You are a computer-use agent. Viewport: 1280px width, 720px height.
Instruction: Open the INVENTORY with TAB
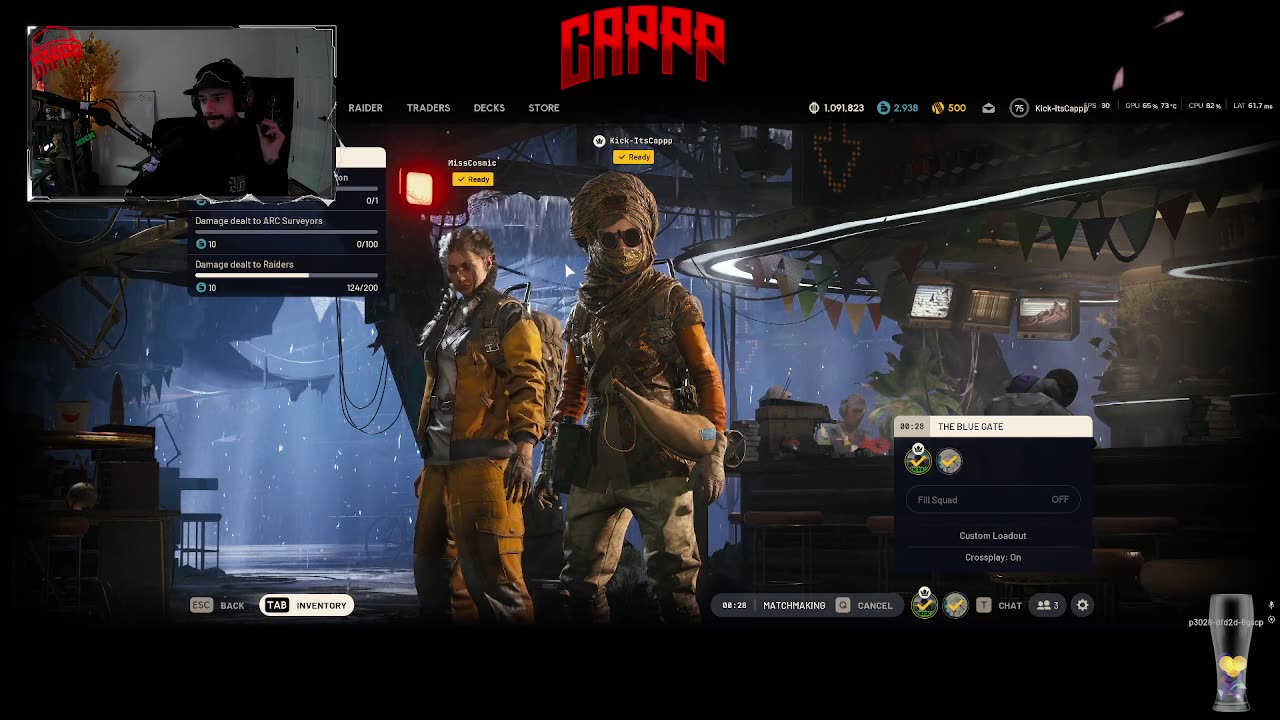coord(306,605)
